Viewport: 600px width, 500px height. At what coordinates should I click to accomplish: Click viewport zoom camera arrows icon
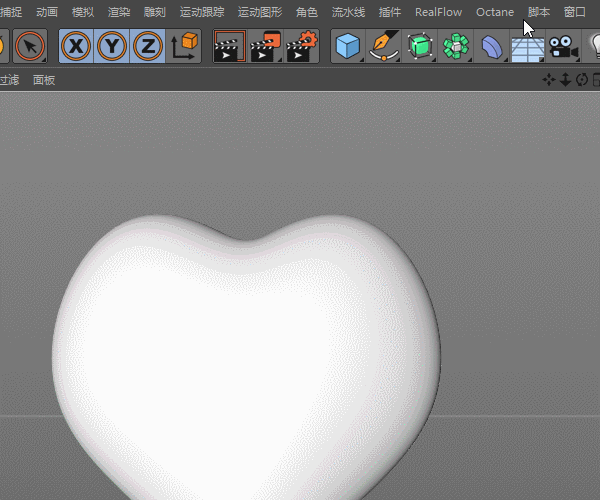tap(565, 80)
